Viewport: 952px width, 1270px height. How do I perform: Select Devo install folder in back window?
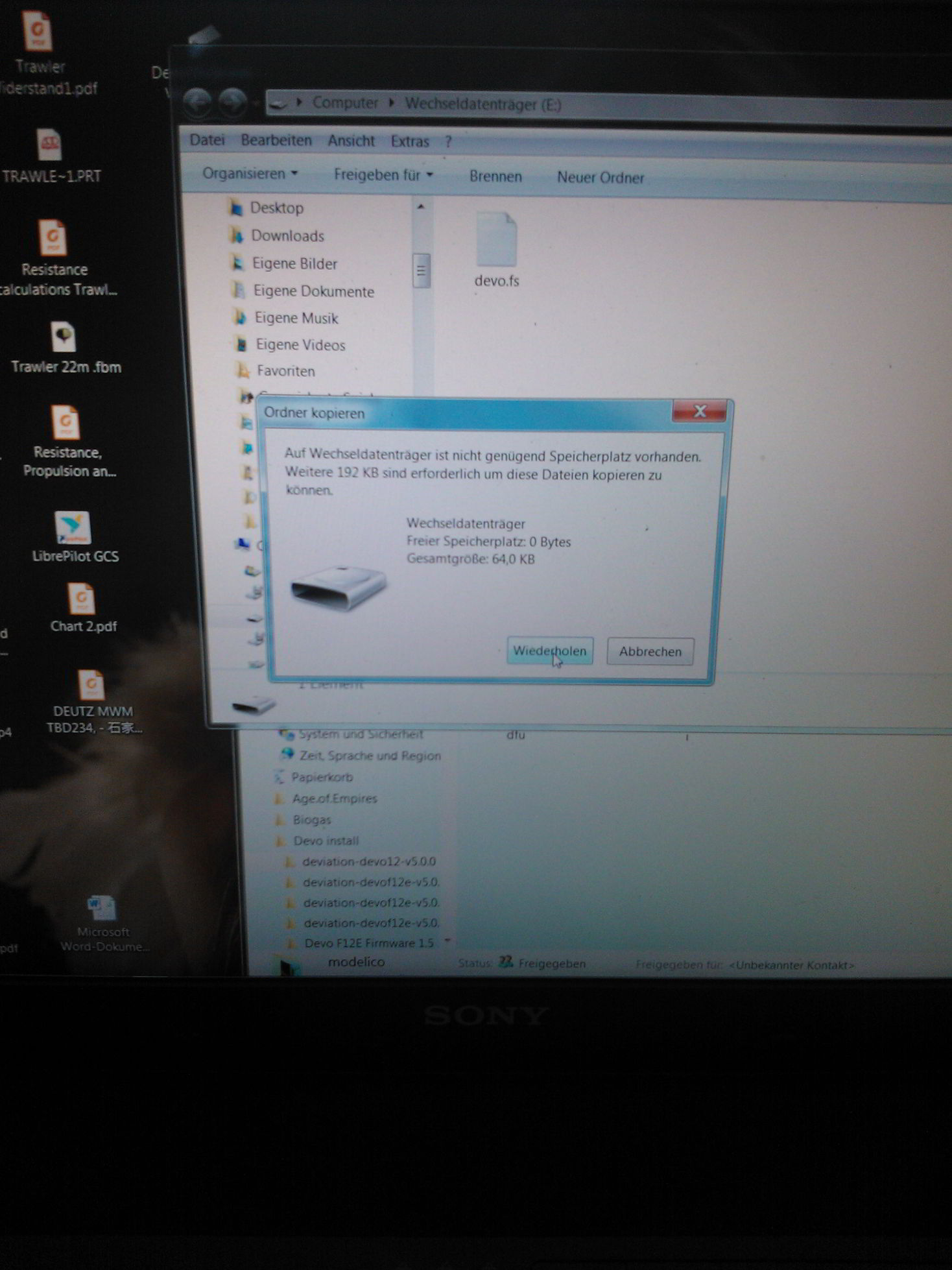click(x=326, y=840)
